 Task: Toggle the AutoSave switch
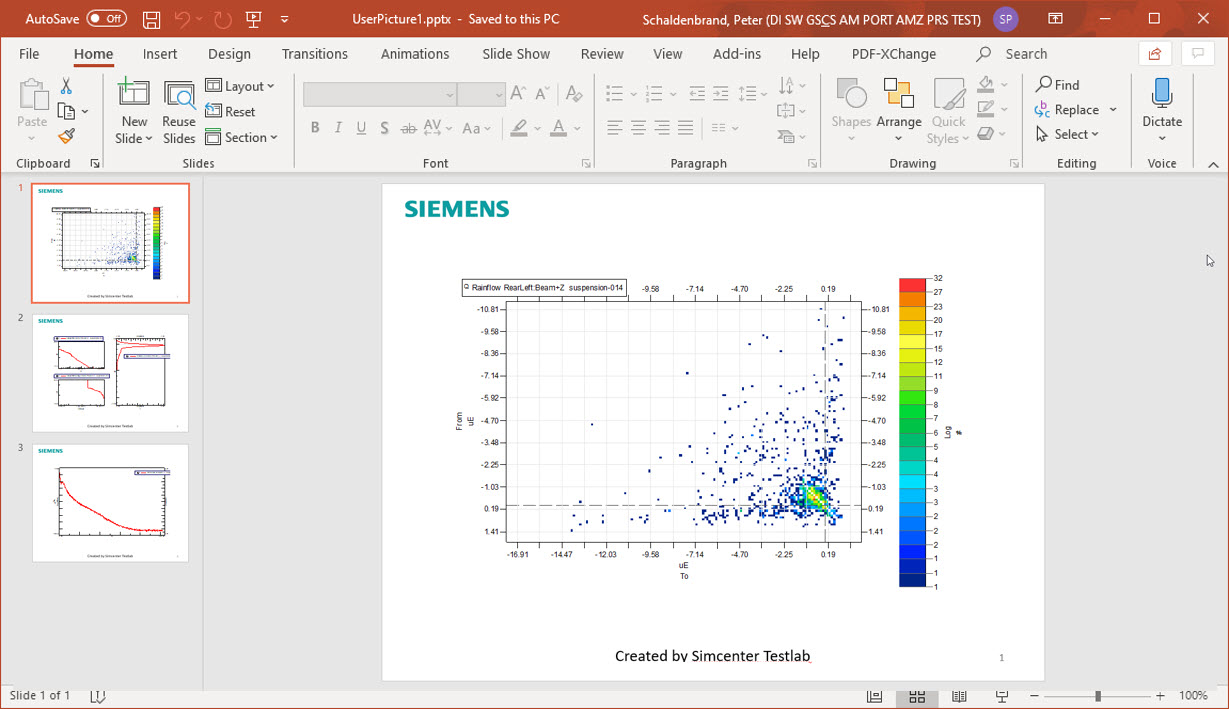pos(106,19)
